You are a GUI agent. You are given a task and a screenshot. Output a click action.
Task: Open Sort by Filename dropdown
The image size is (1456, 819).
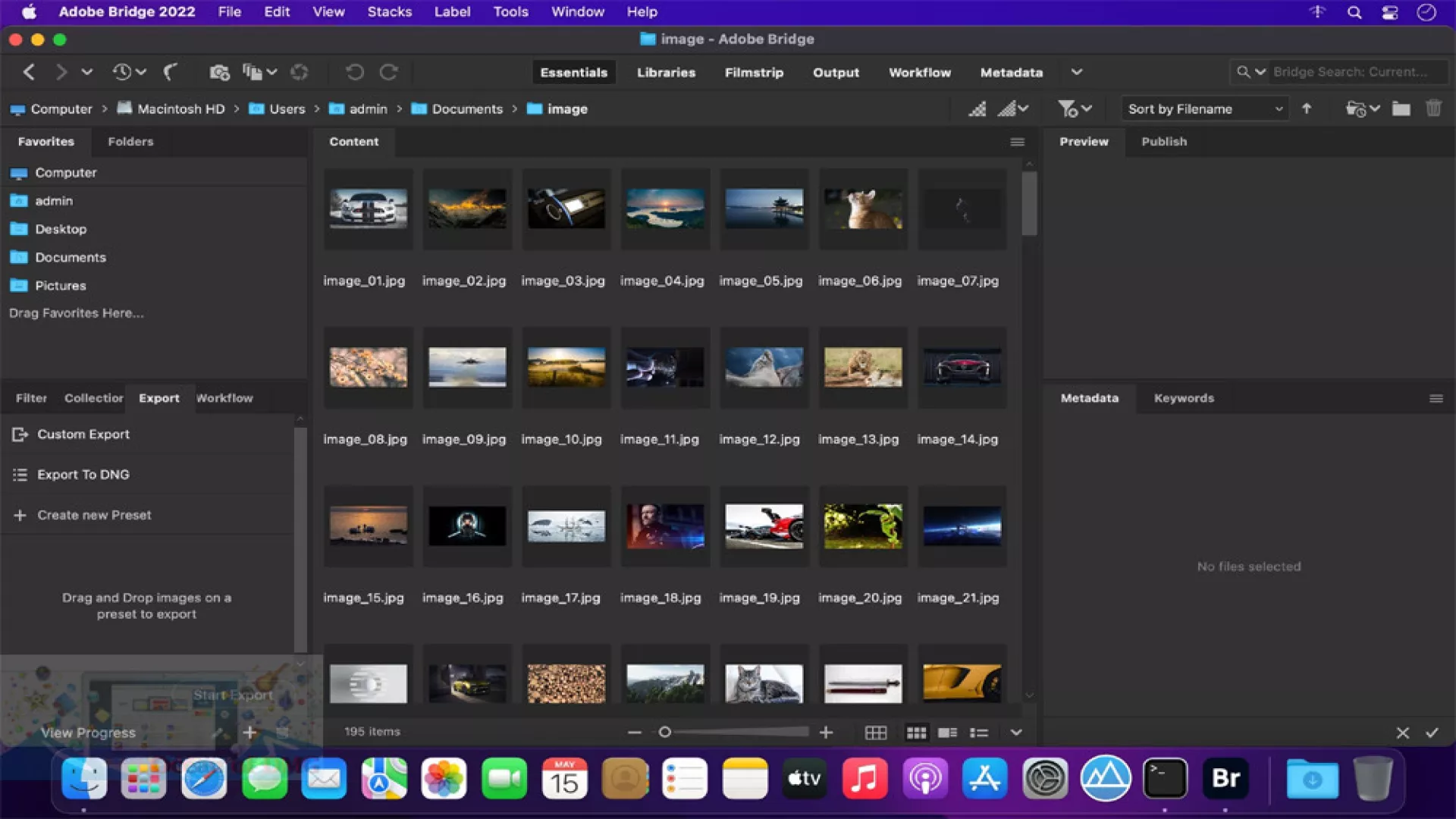click(x=1204, y=108)
